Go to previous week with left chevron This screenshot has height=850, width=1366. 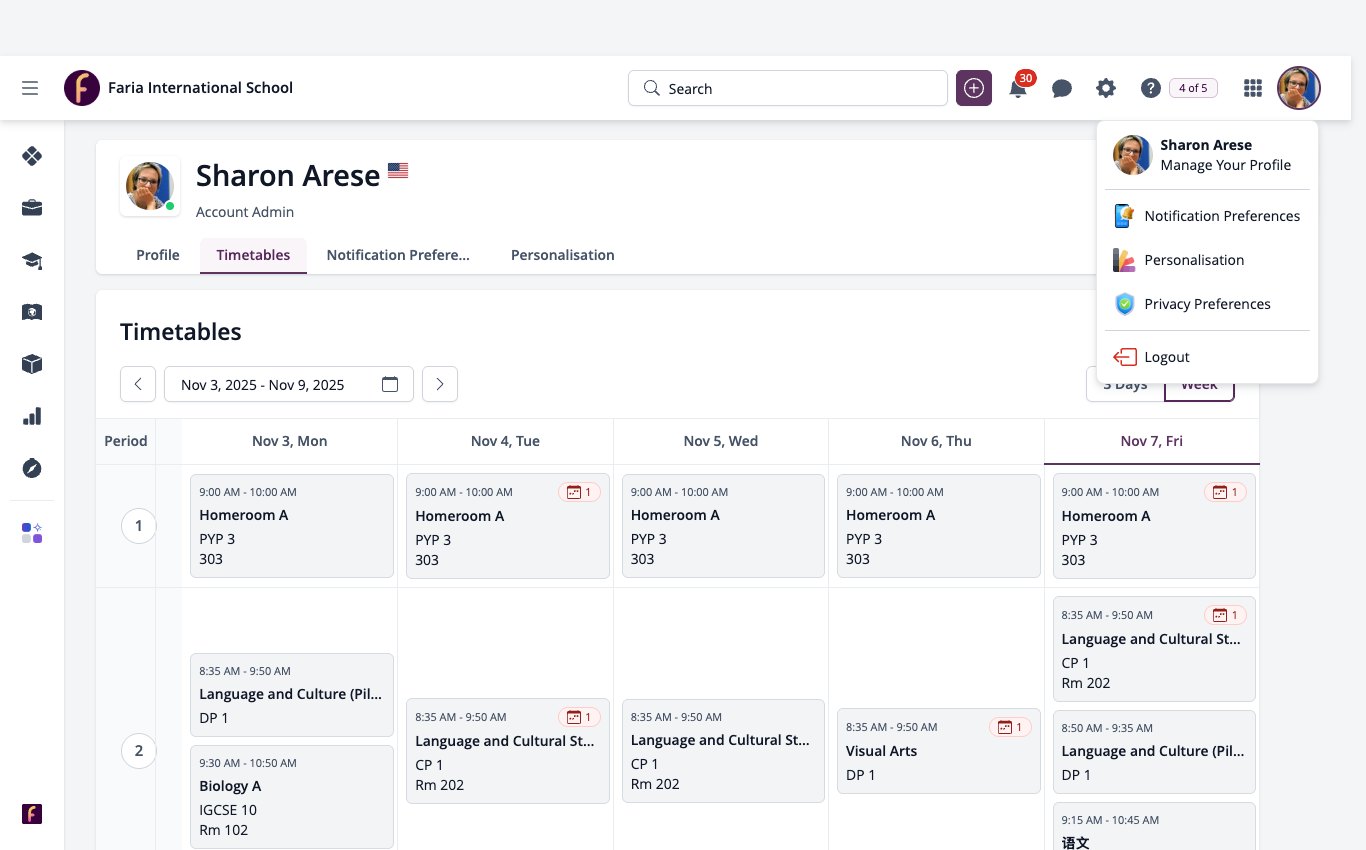tap(138, 384)
